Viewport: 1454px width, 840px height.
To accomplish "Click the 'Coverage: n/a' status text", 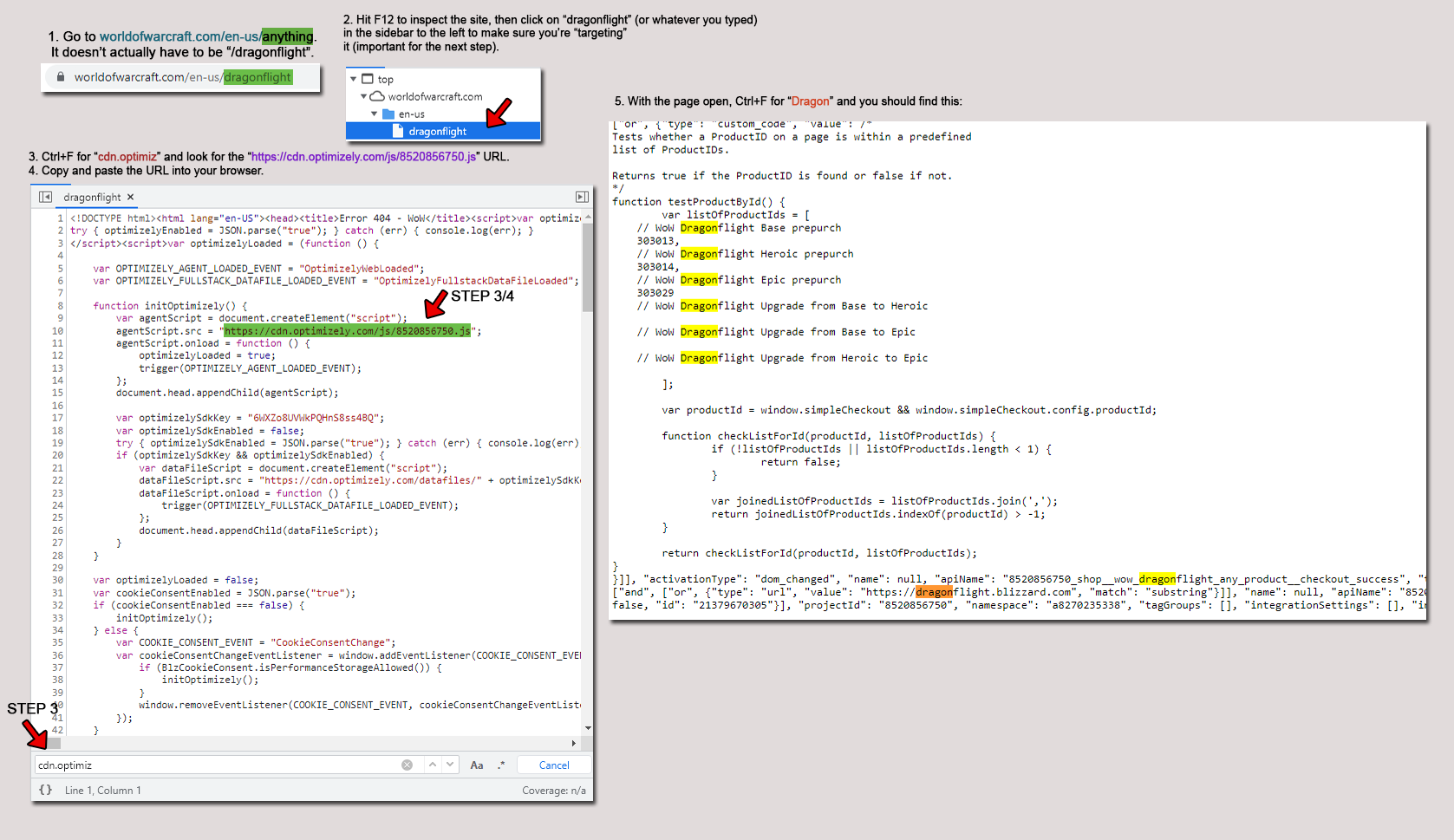I will pos(554,790).
